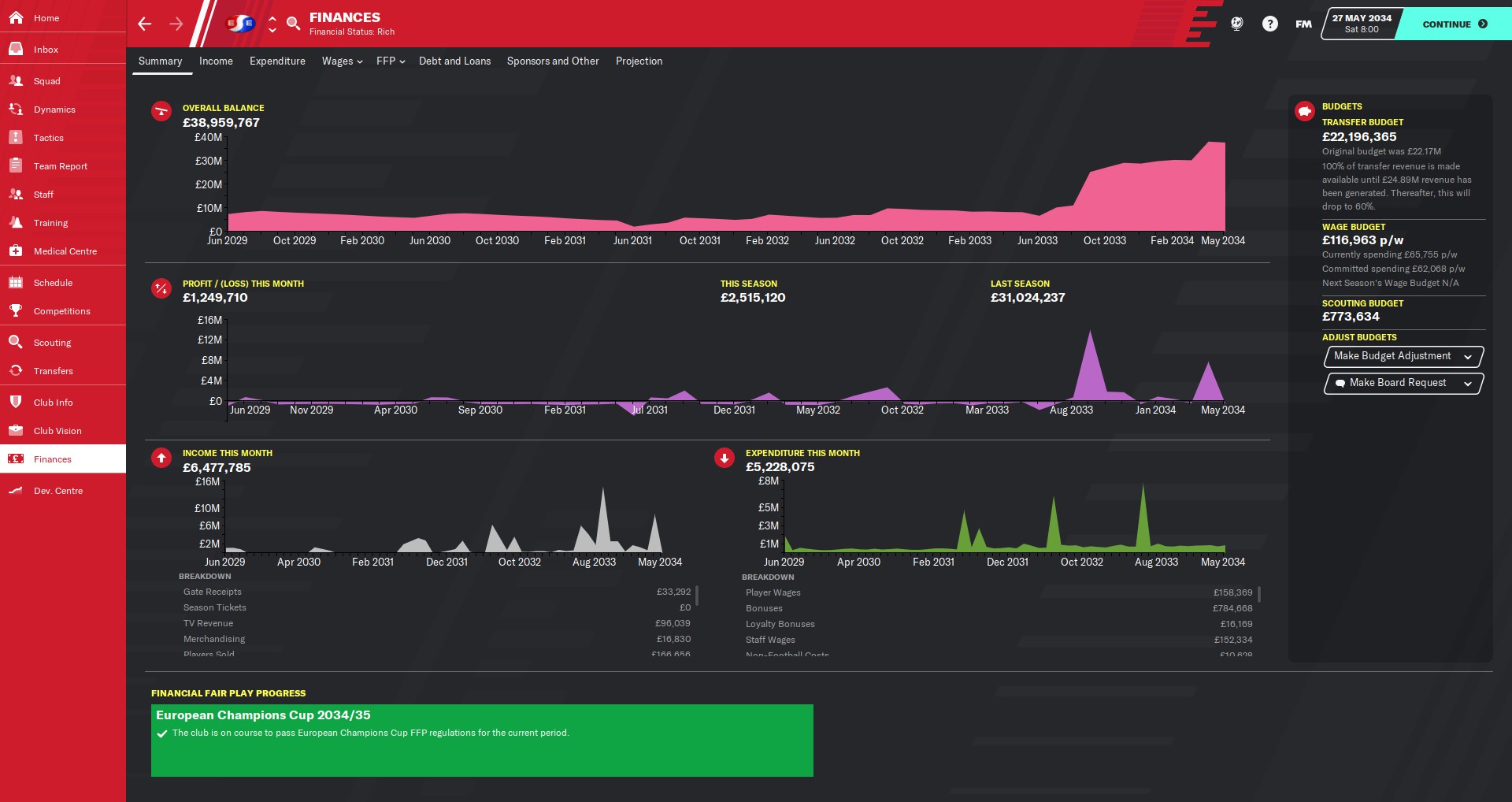
Task: Open Scouting from the sidebar
Action: tap(52, 343)
